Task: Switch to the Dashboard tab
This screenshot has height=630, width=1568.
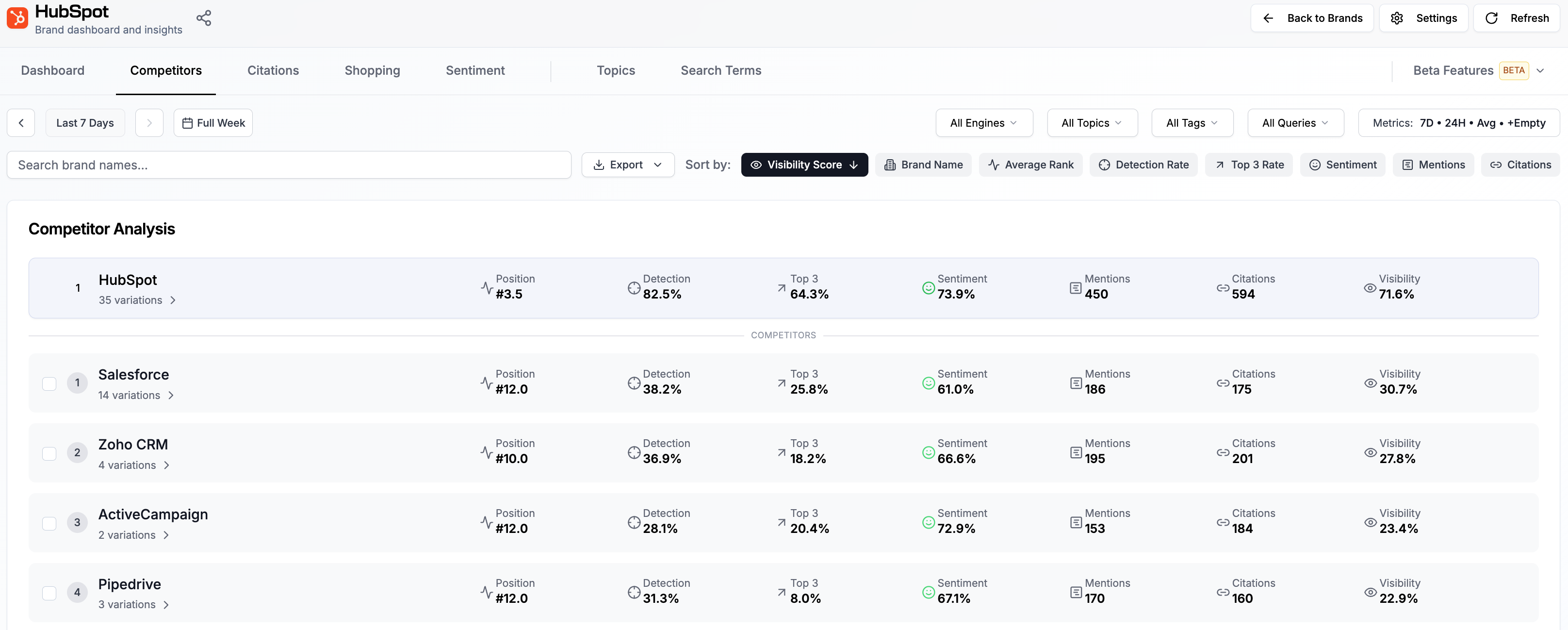Action: tap(53, 70)
